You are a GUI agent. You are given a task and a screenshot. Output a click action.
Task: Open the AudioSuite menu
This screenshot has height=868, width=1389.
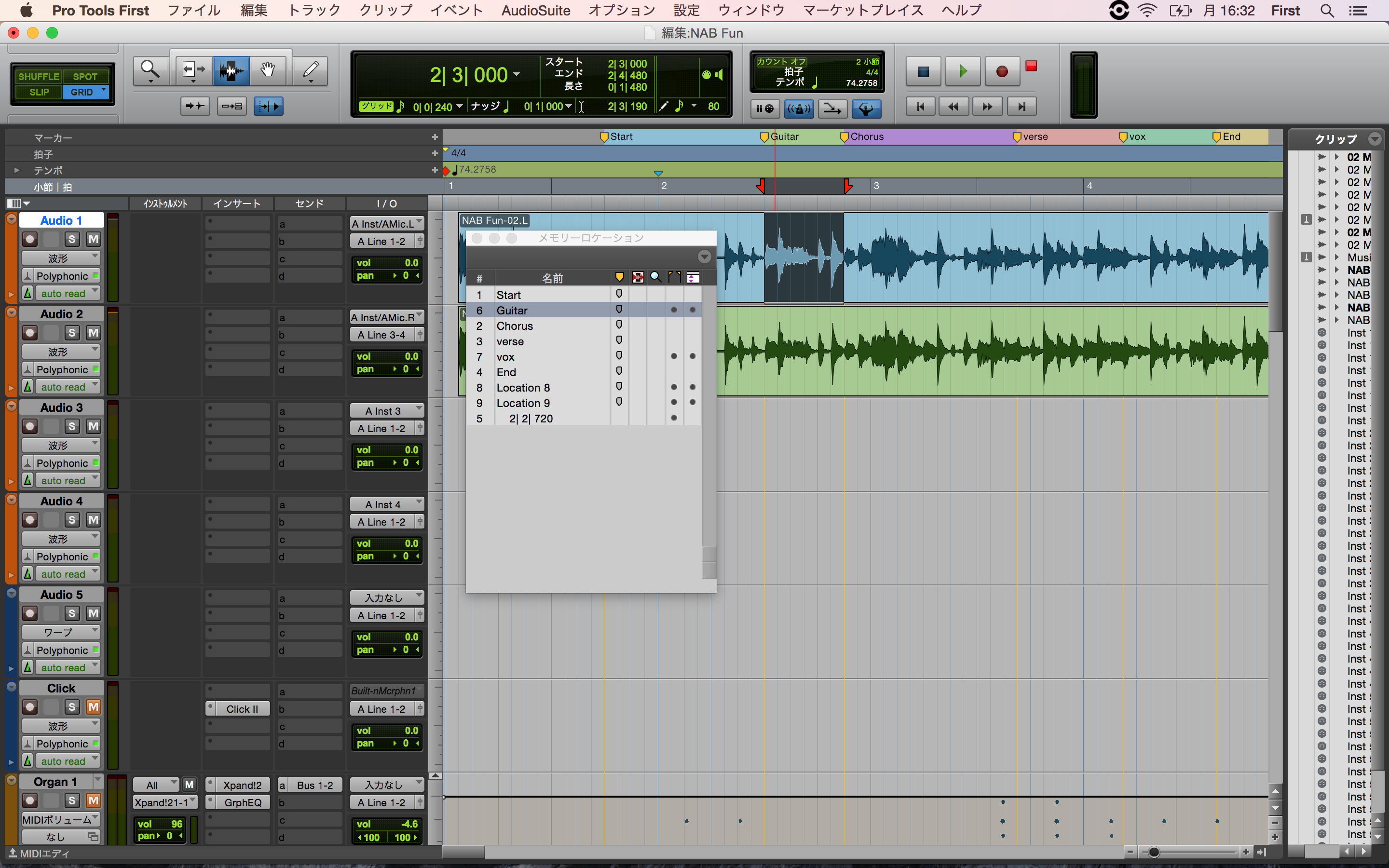coord(535,11)
